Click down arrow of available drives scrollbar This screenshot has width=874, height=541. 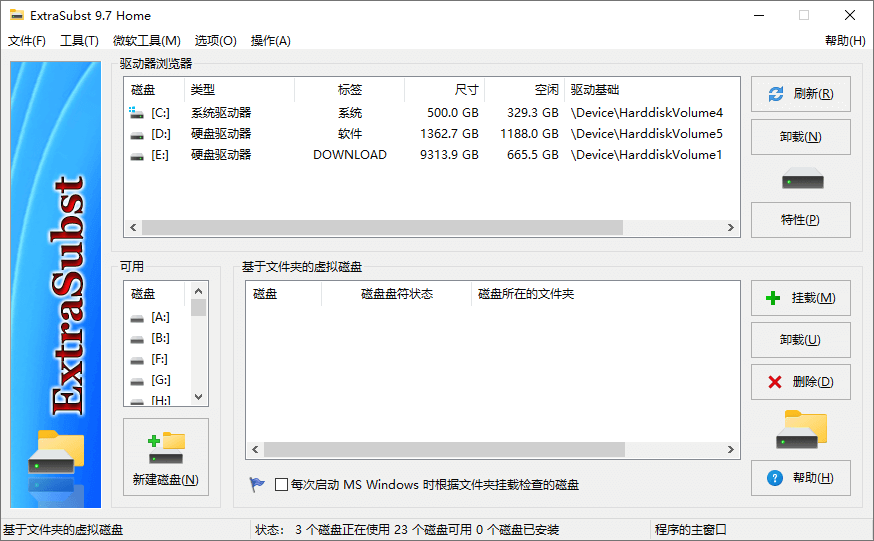[198, 397]
